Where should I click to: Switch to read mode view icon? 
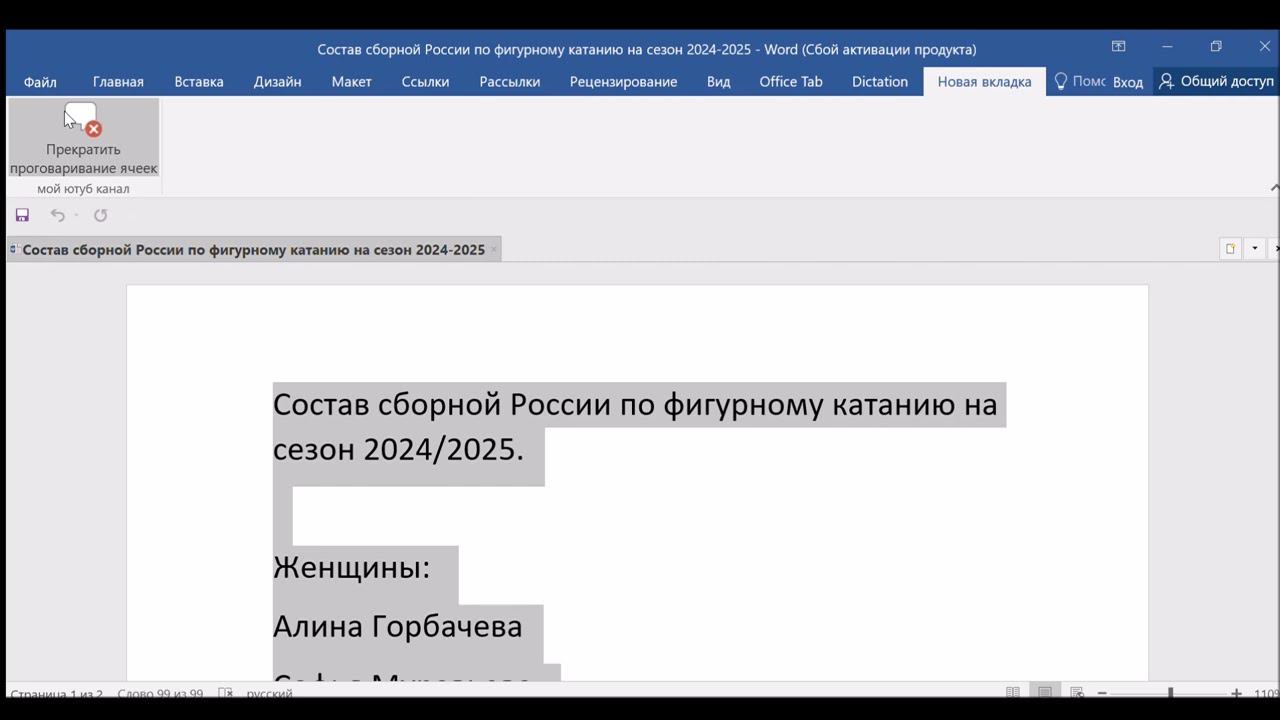tap(1013, 693)
